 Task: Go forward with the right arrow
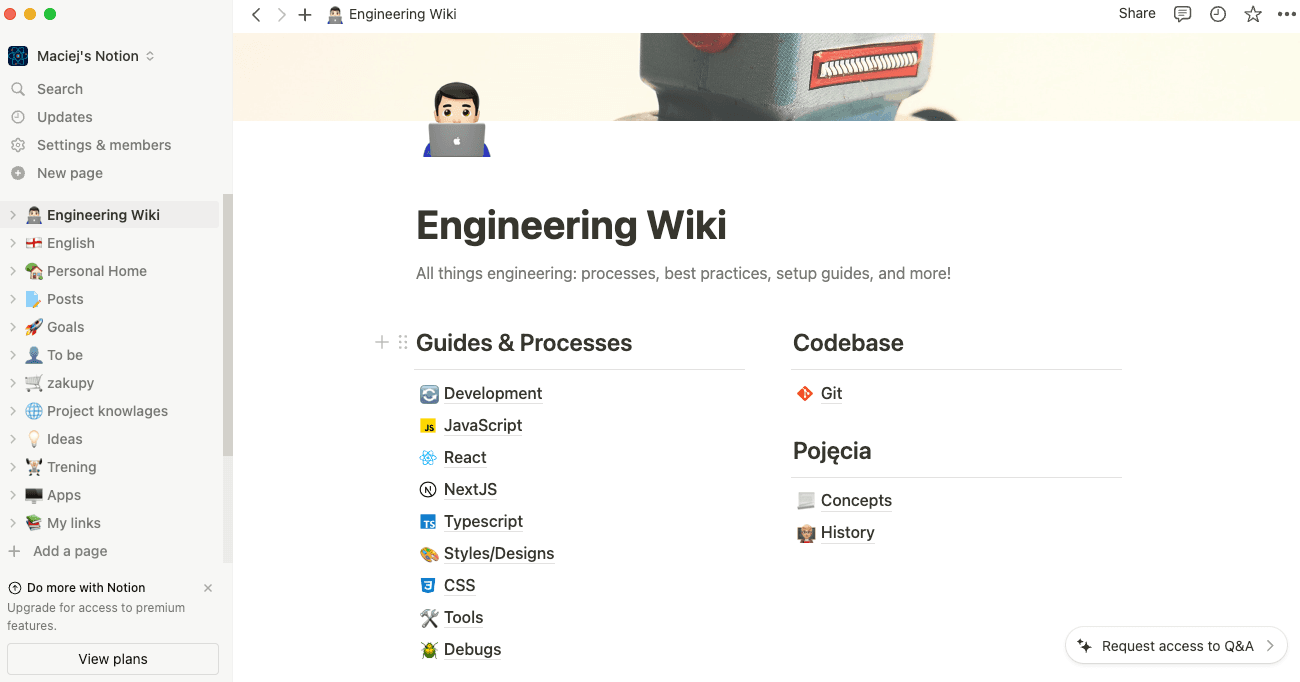[x=281, y=15]
